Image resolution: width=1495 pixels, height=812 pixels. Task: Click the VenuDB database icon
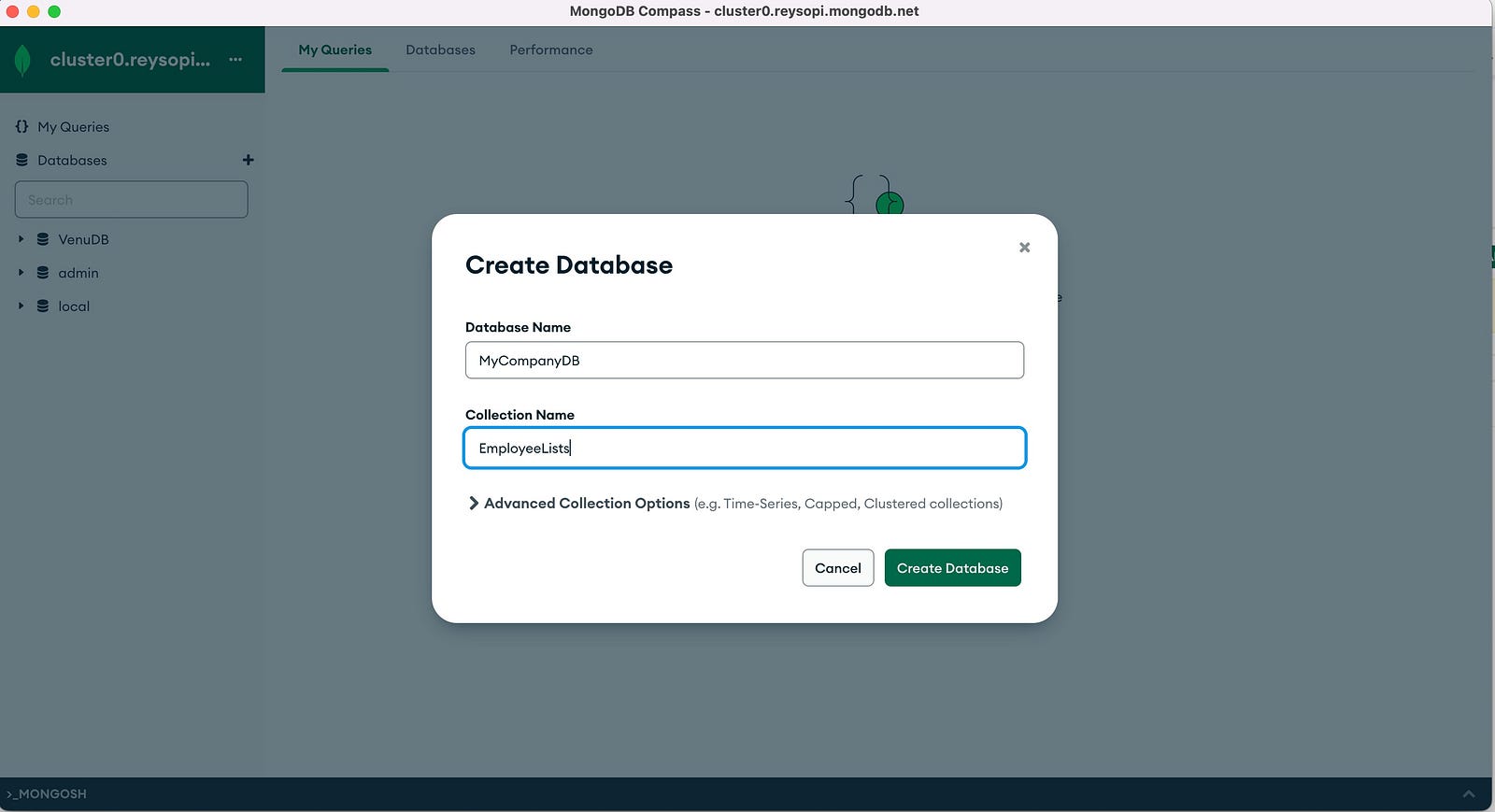click(43, 239)
